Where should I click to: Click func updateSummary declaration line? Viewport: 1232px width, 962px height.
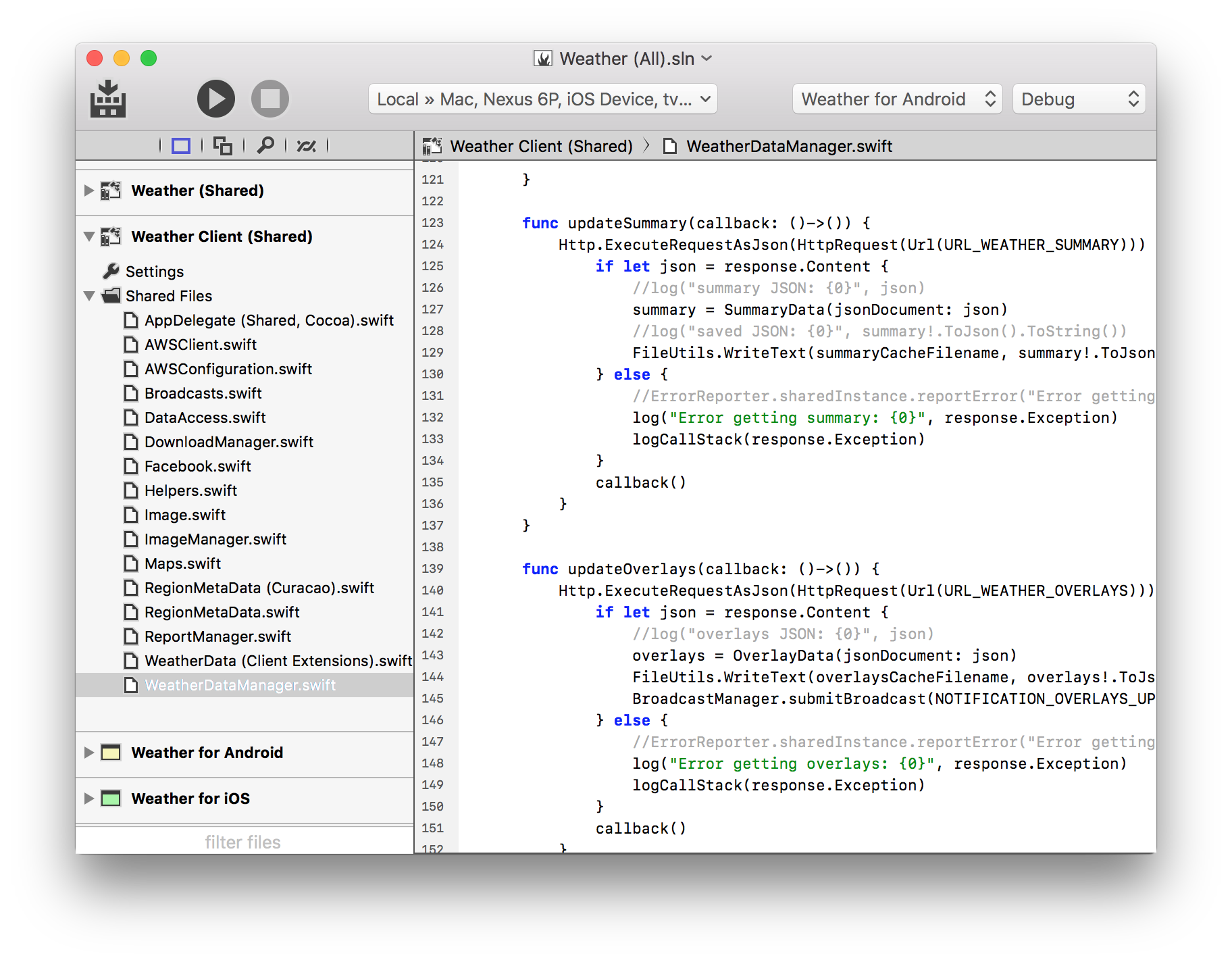(x=696, y=223)
